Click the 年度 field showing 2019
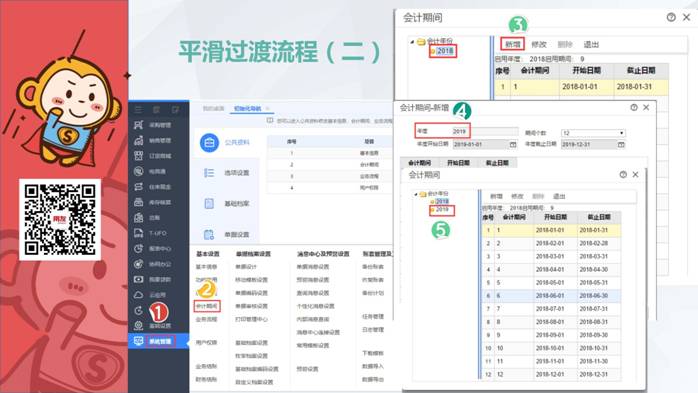 [486, 131]
